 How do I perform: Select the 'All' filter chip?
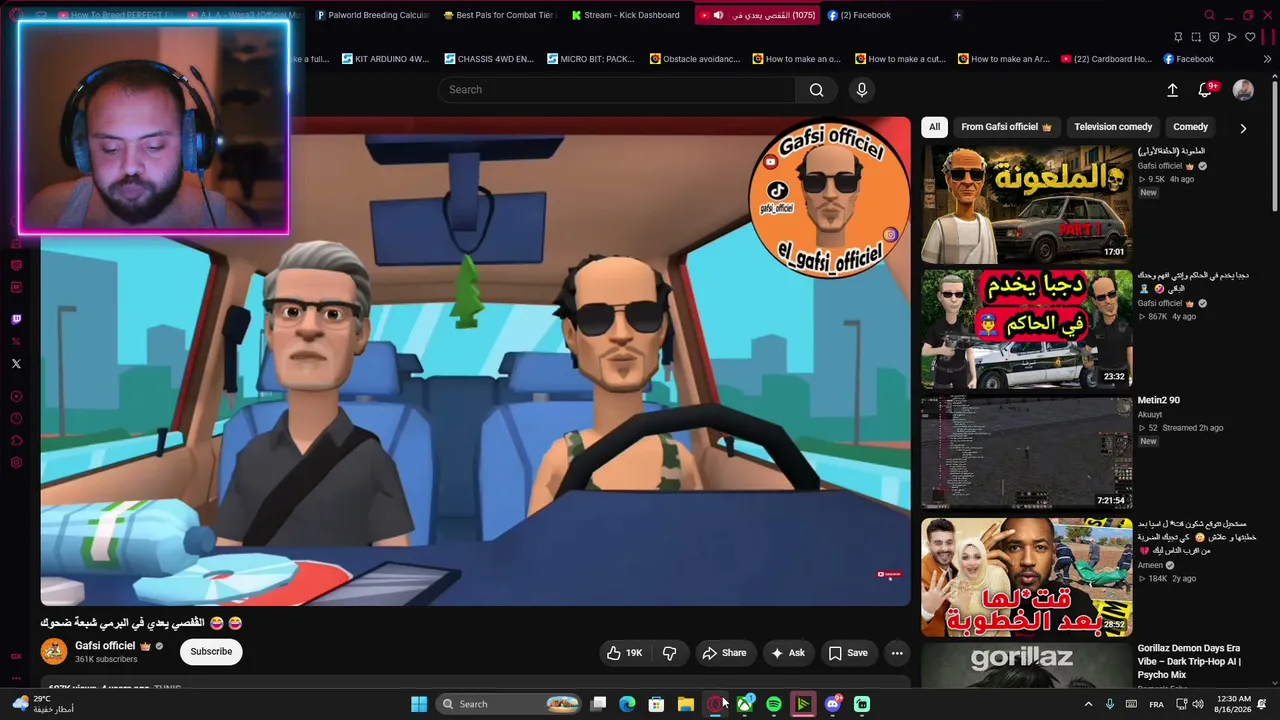click(934, 127)
